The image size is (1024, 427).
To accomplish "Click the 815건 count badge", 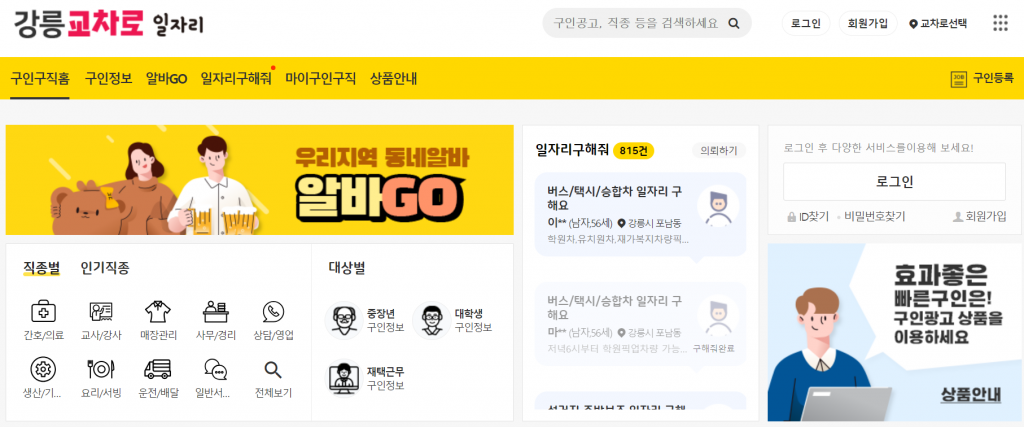I will pos(633,151).
